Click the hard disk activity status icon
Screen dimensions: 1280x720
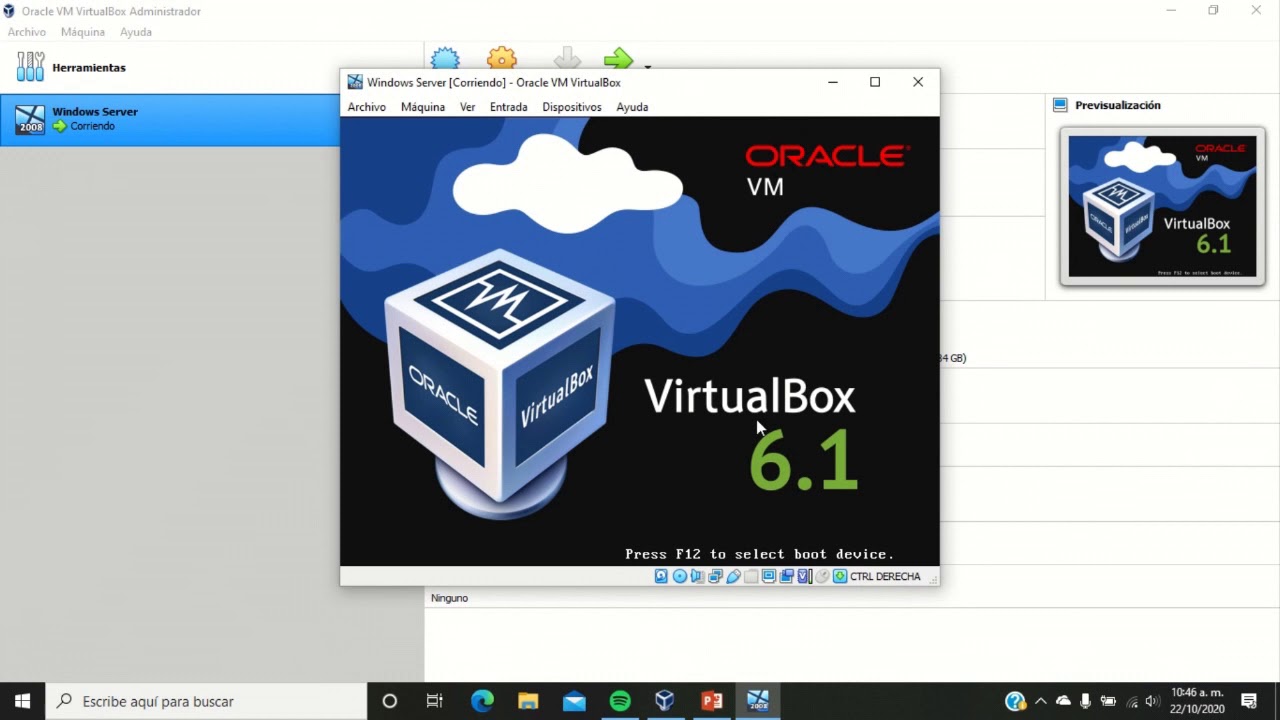tap(661, 576)
